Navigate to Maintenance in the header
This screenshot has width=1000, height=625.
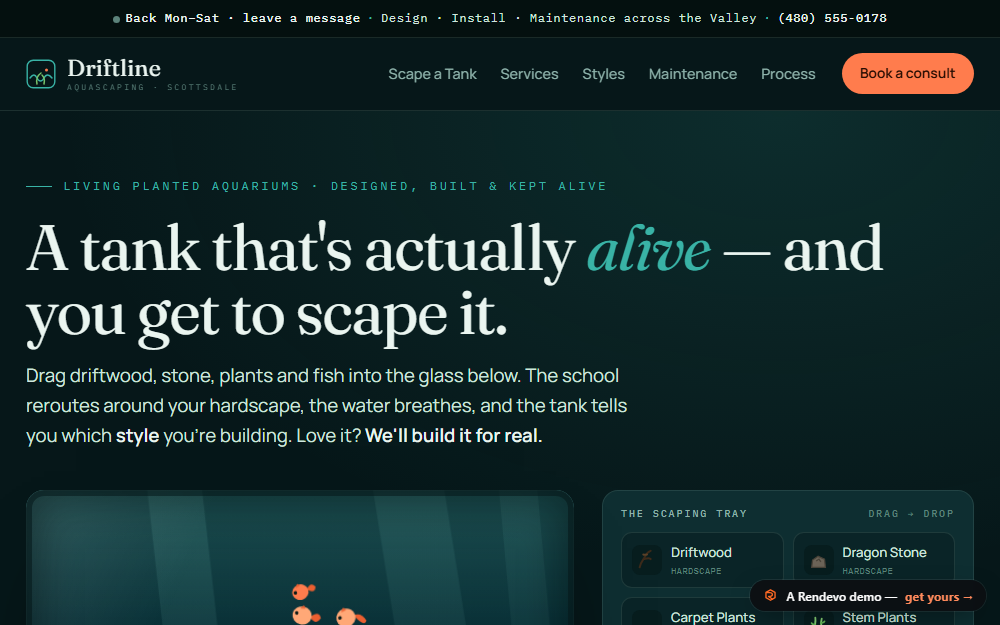tap(693, 74)
